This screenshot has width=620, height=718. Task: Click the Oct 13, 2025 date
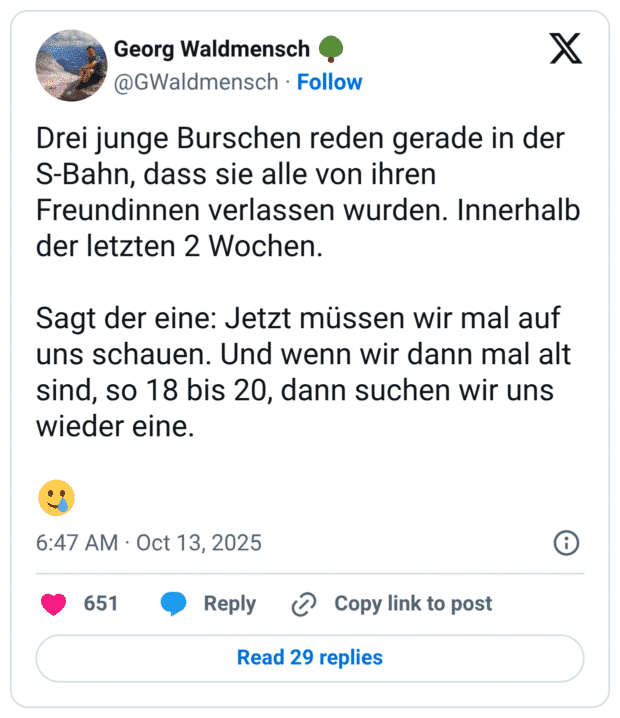click(x=199, y=543)
